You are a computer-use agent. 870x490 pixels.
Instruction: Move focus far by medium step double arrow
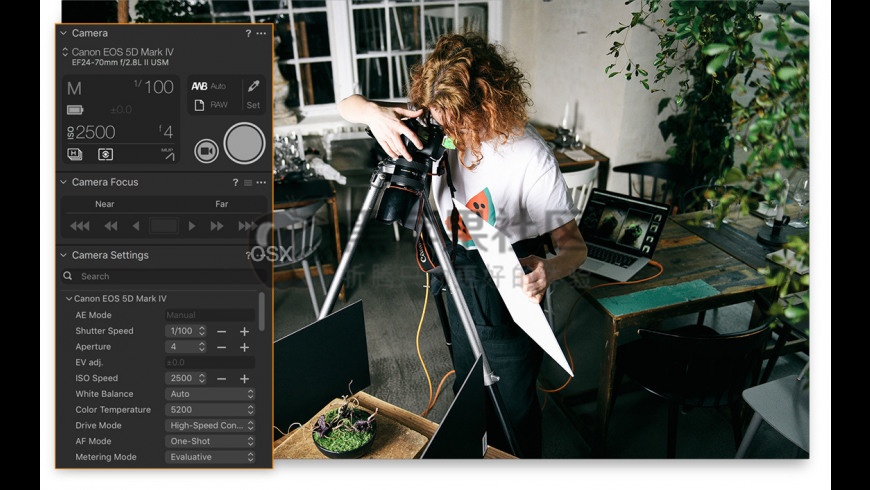coord(217,226)
